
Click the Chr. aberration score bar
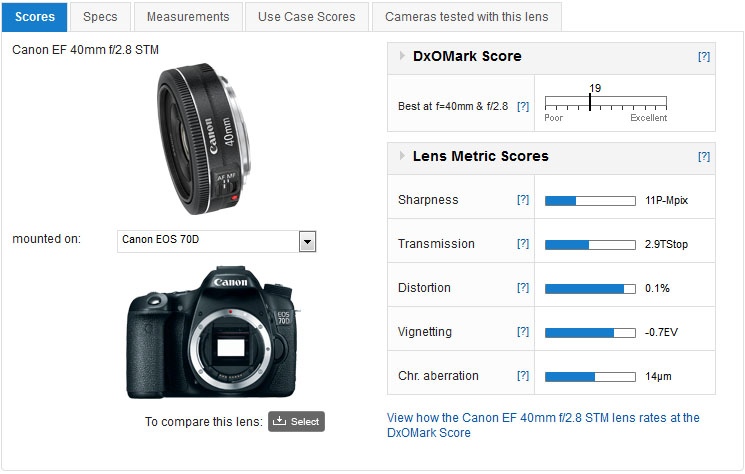click(x=590, y=377)
